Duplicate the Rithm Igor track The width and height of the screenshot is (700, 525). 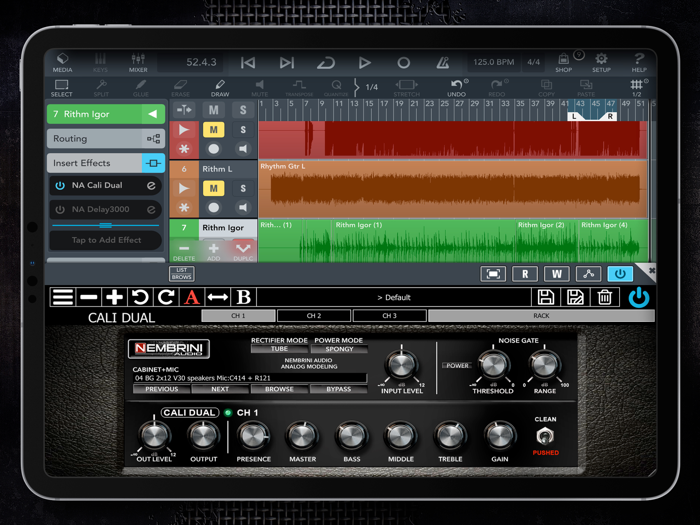243,251
